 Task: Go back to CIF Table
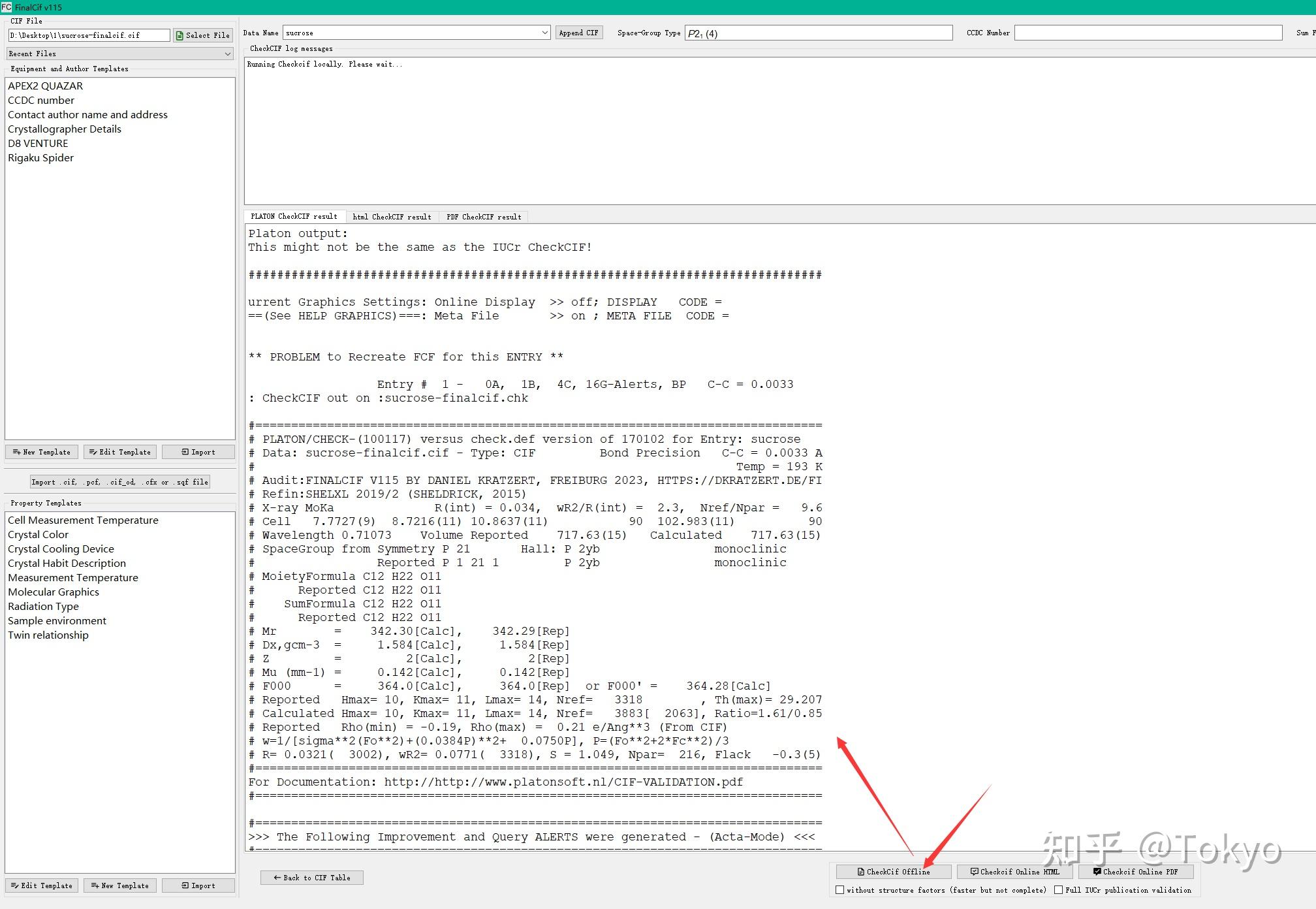click(x=312, y=878)
